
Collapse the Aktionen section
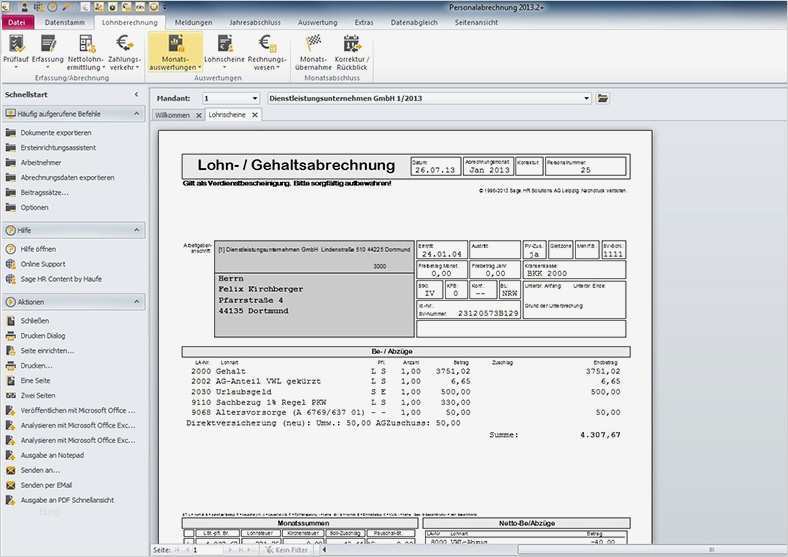[137, 301]
